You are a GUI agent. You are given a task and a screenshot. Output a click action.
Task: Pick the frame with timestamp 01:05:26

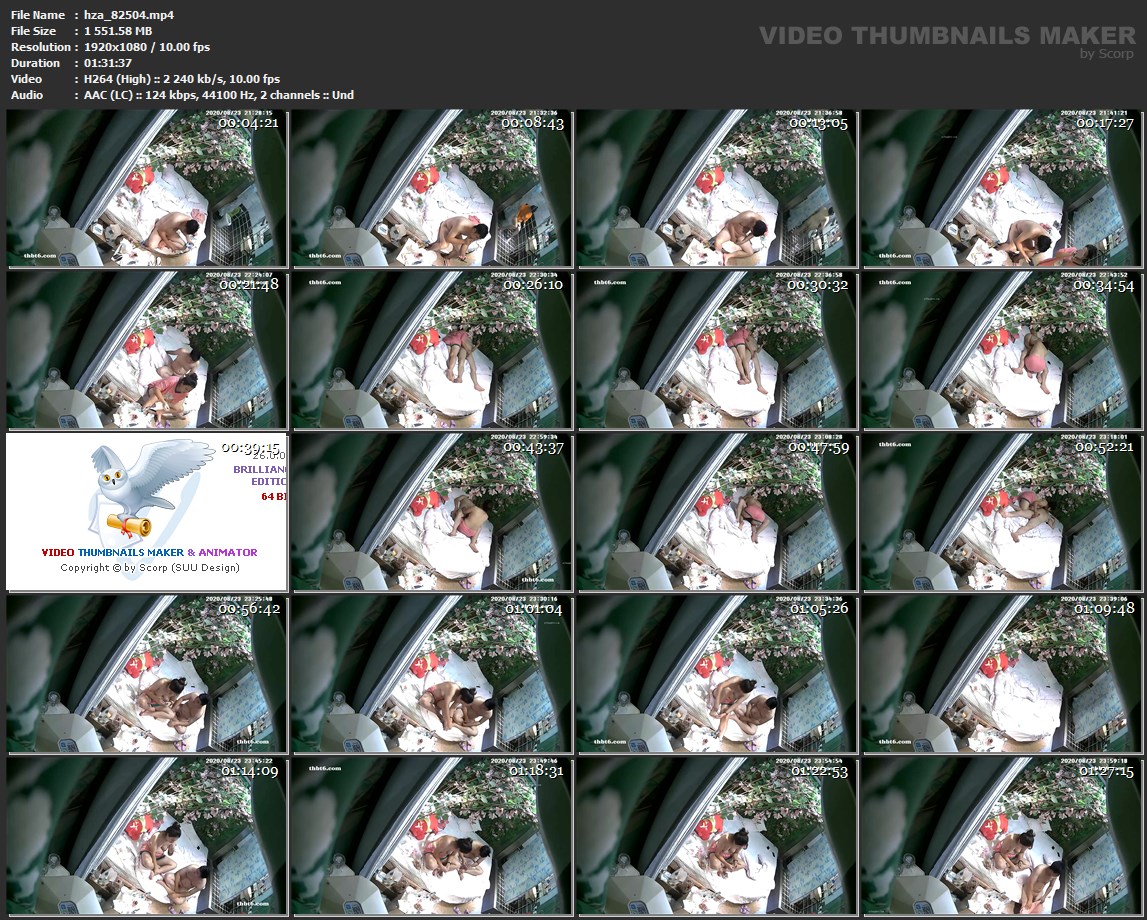[716, 674]
